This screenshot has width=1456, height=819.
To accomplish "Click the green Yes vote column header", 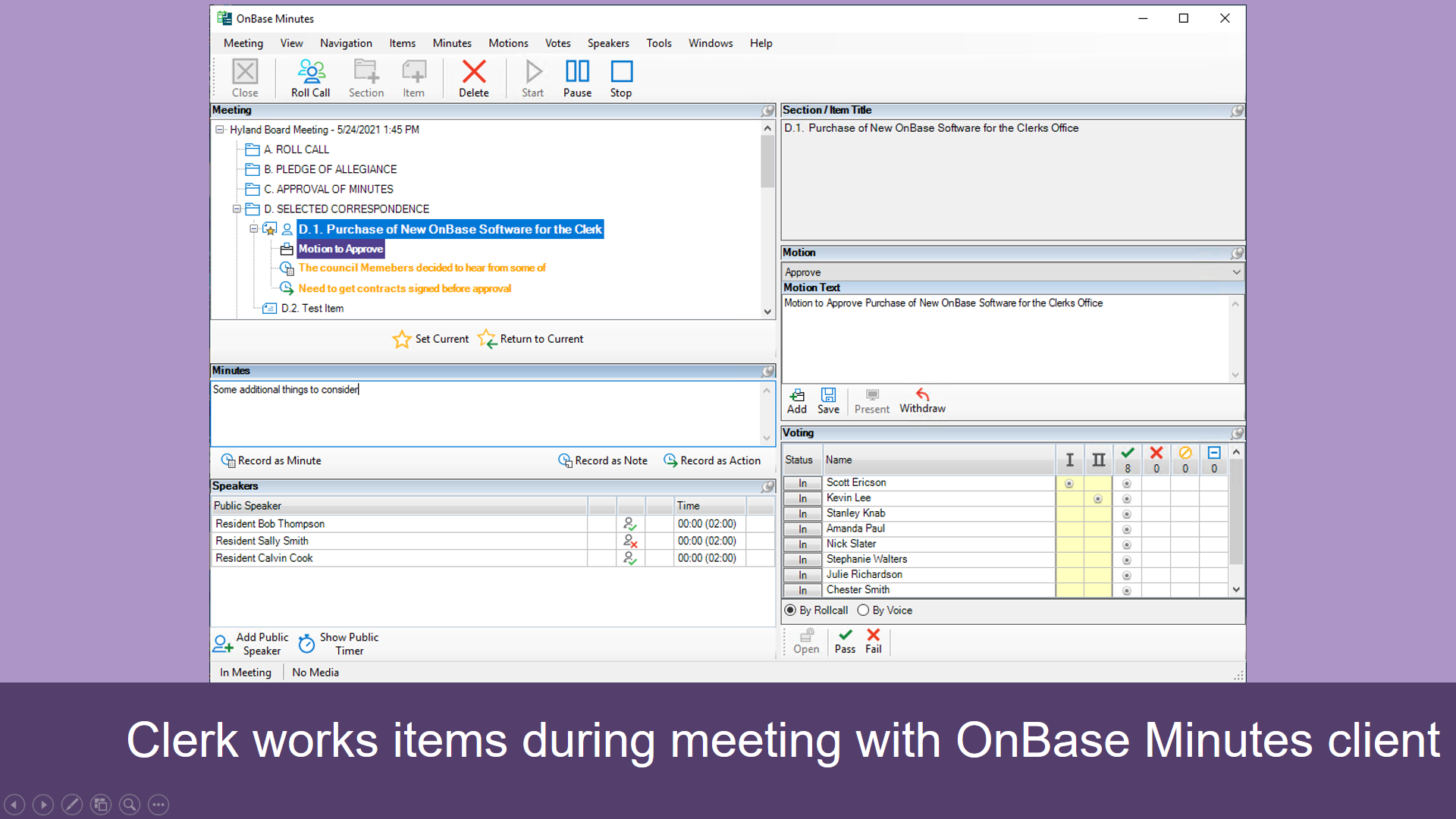I will coord(1128,460).
